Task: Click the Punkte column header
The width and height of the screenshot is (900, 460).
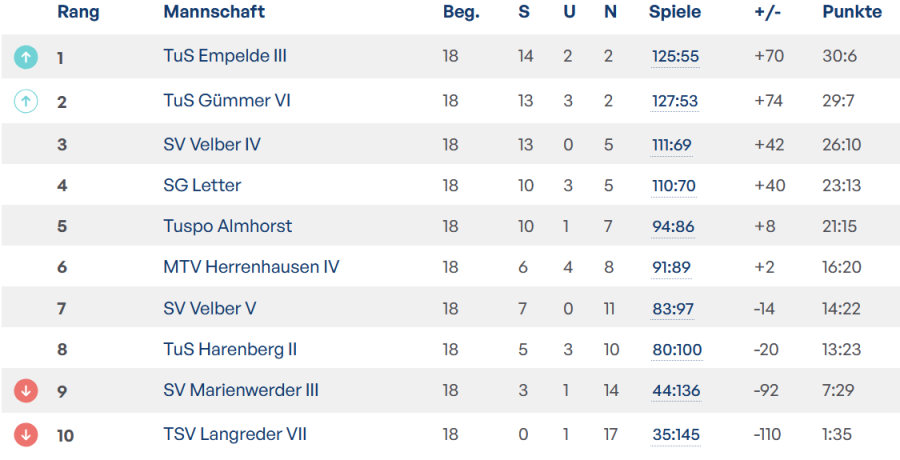Action: [x=852, y=11]
